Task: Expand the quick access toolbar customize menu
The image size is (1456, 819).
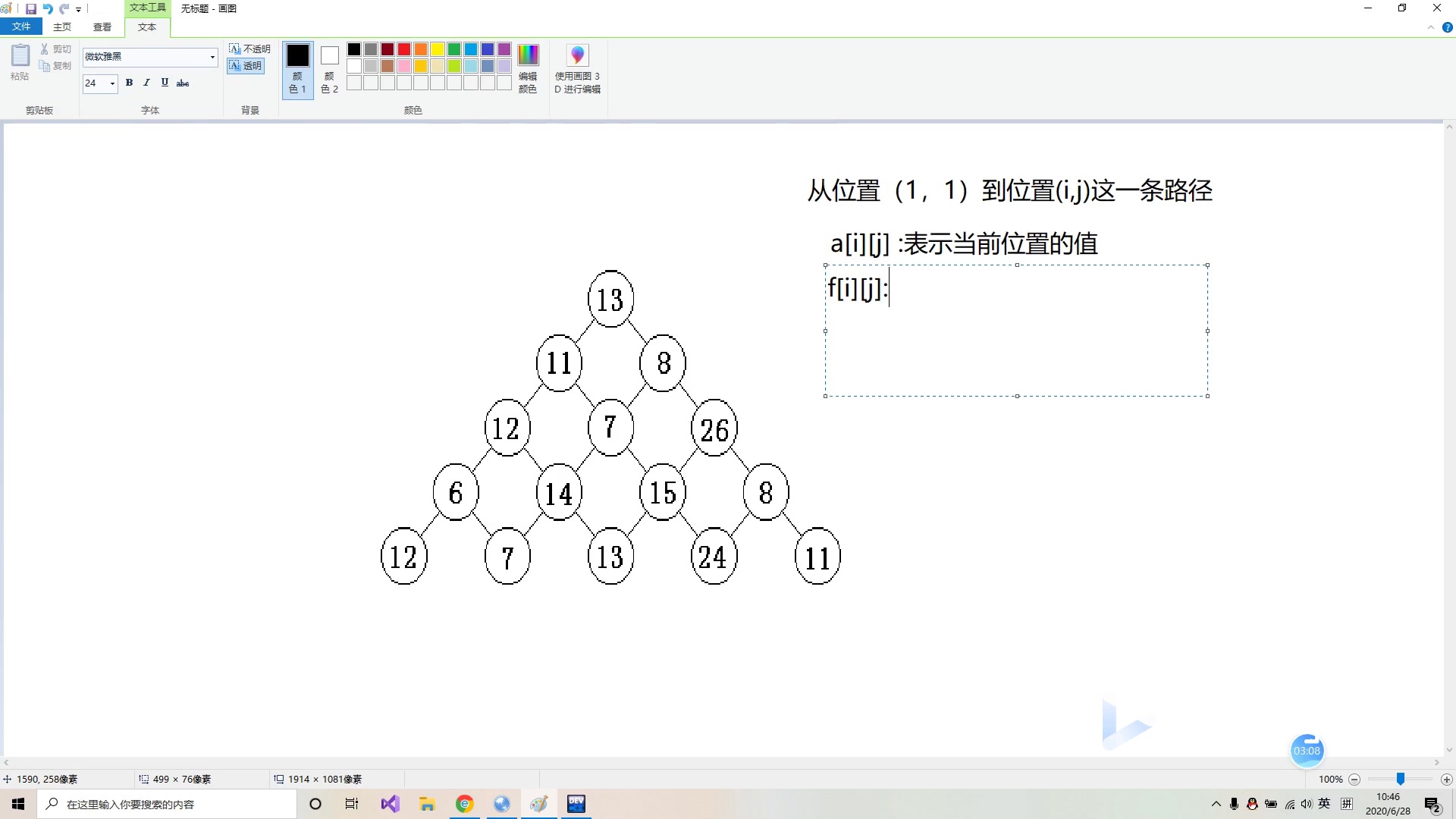Action: click(78, 9)
